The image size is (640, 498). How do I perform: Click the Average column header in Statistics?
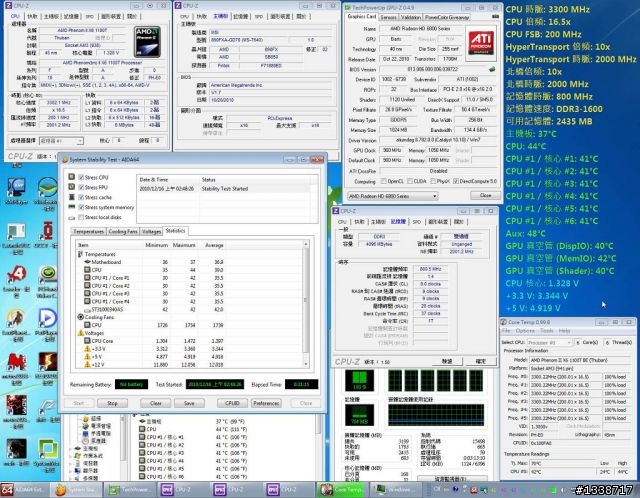coord(214,245)
